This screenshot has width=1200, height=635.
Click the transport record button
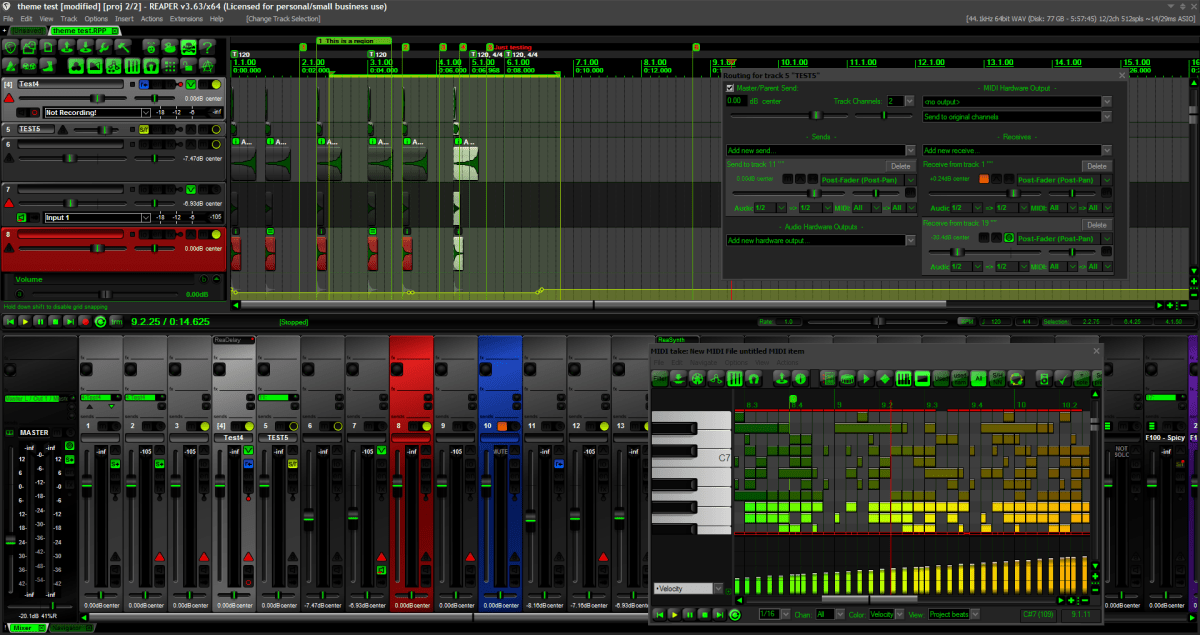coord(84,321)
